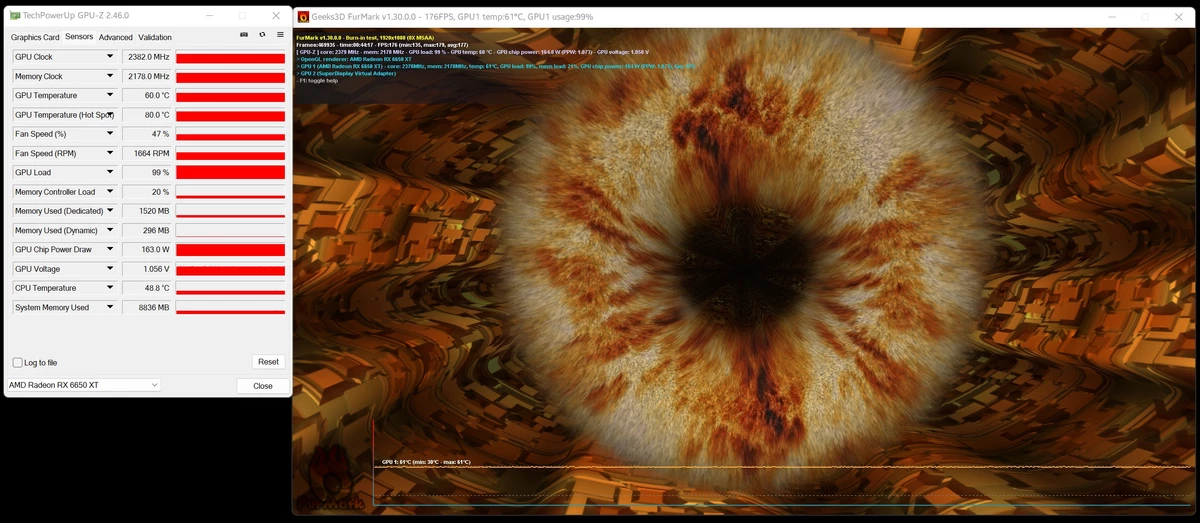Viewport: 1200px width, 523px height.
Task: Click the 20 % memory controller value
Action: (x=147, y=191)
